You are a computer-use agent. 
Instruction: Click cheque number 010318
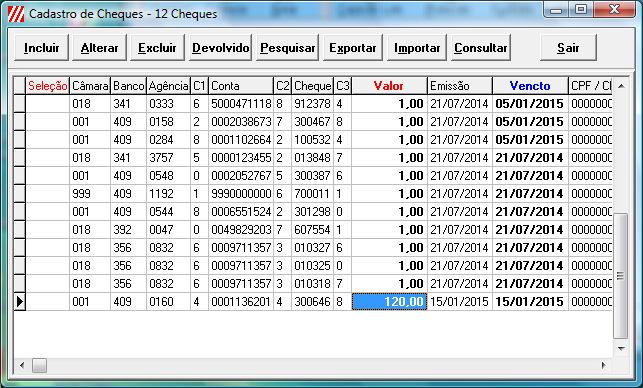312,284
